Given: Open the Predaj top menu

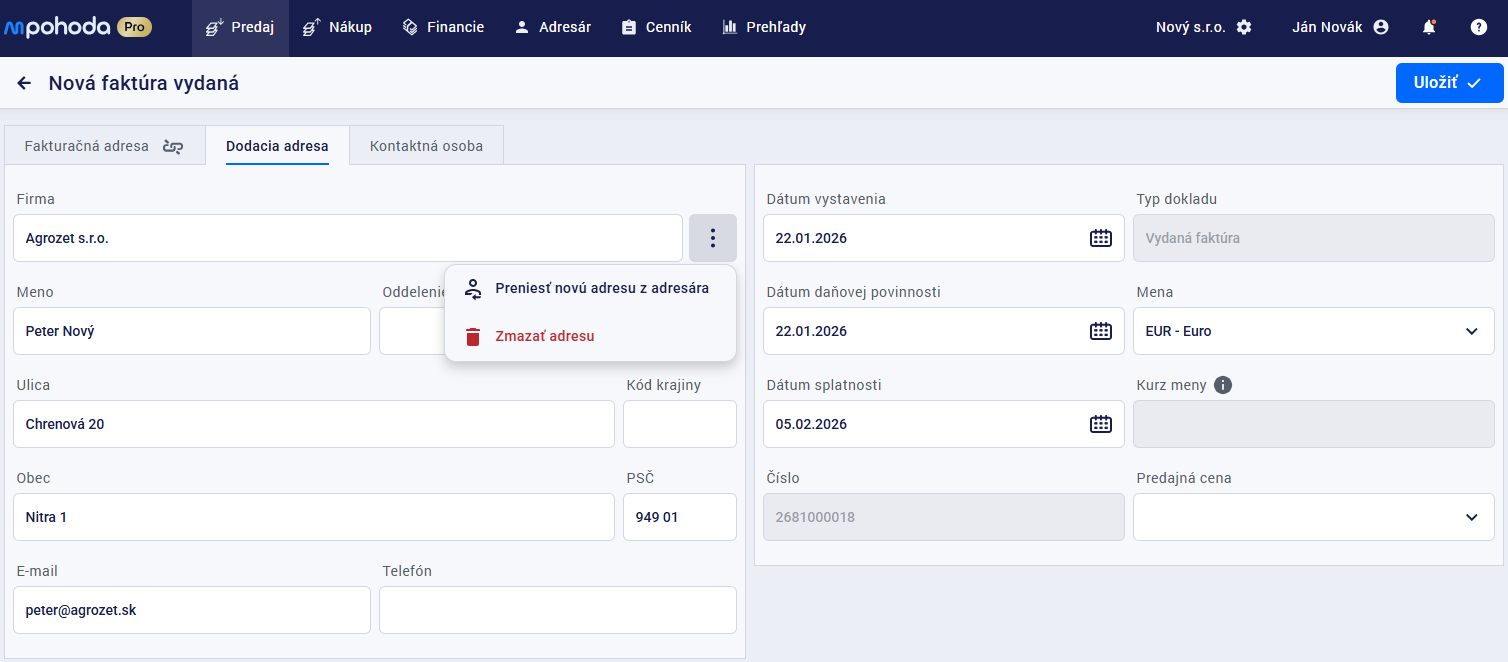Looking at the screenshot, I should click(240, 28).
